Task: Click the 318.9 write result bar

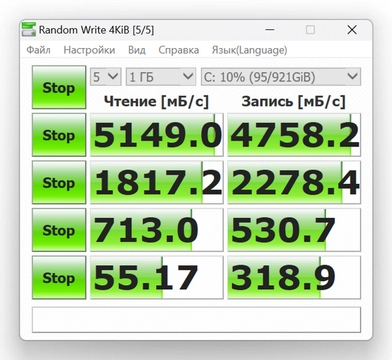Action: [294, 278]
